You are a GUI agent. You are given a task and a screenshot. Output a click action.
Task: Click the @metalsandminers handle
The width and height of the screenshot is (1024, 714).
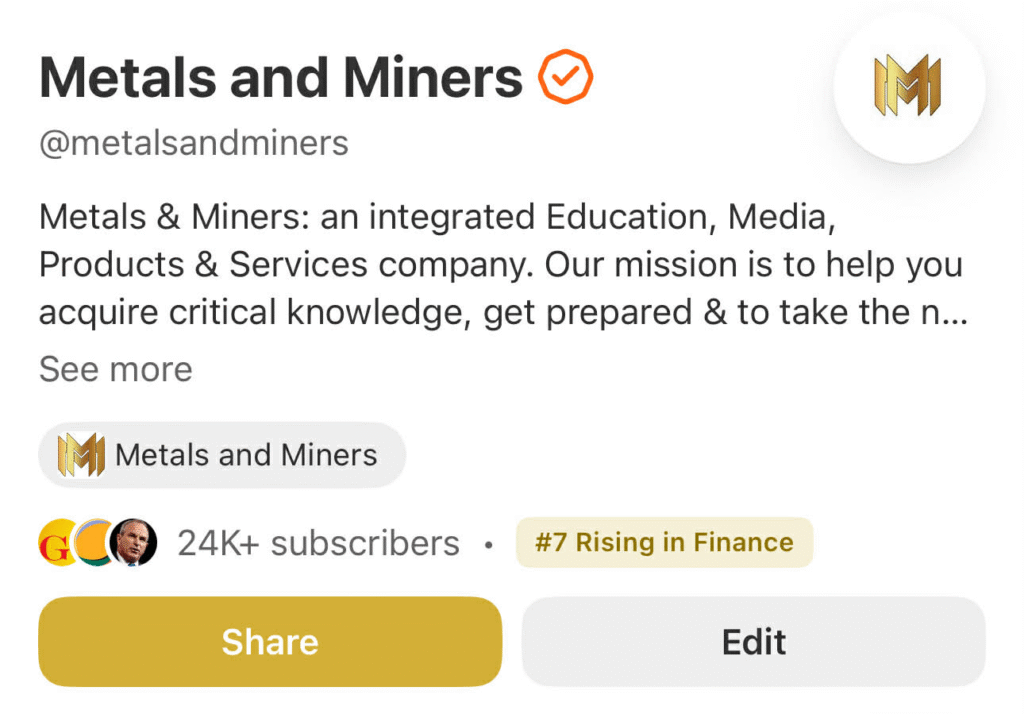click(x=193, y=143)
